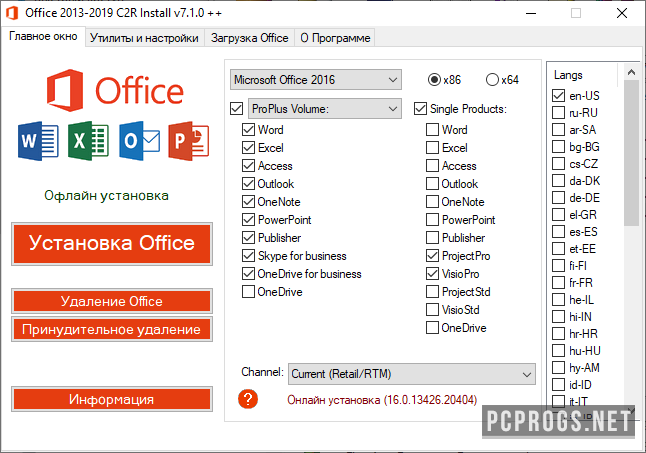Check the ru-RU language

coord(558,112)
